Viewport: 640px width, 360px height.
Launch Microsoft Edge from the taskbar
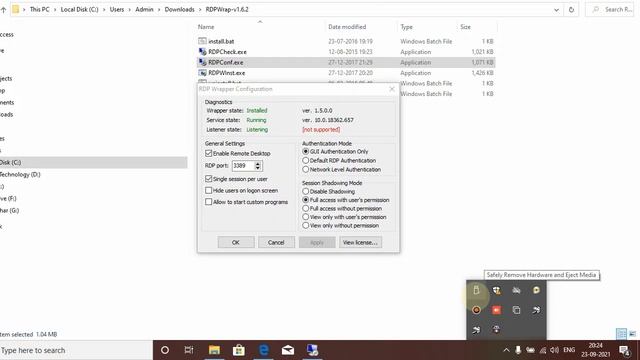click(264, 350)
